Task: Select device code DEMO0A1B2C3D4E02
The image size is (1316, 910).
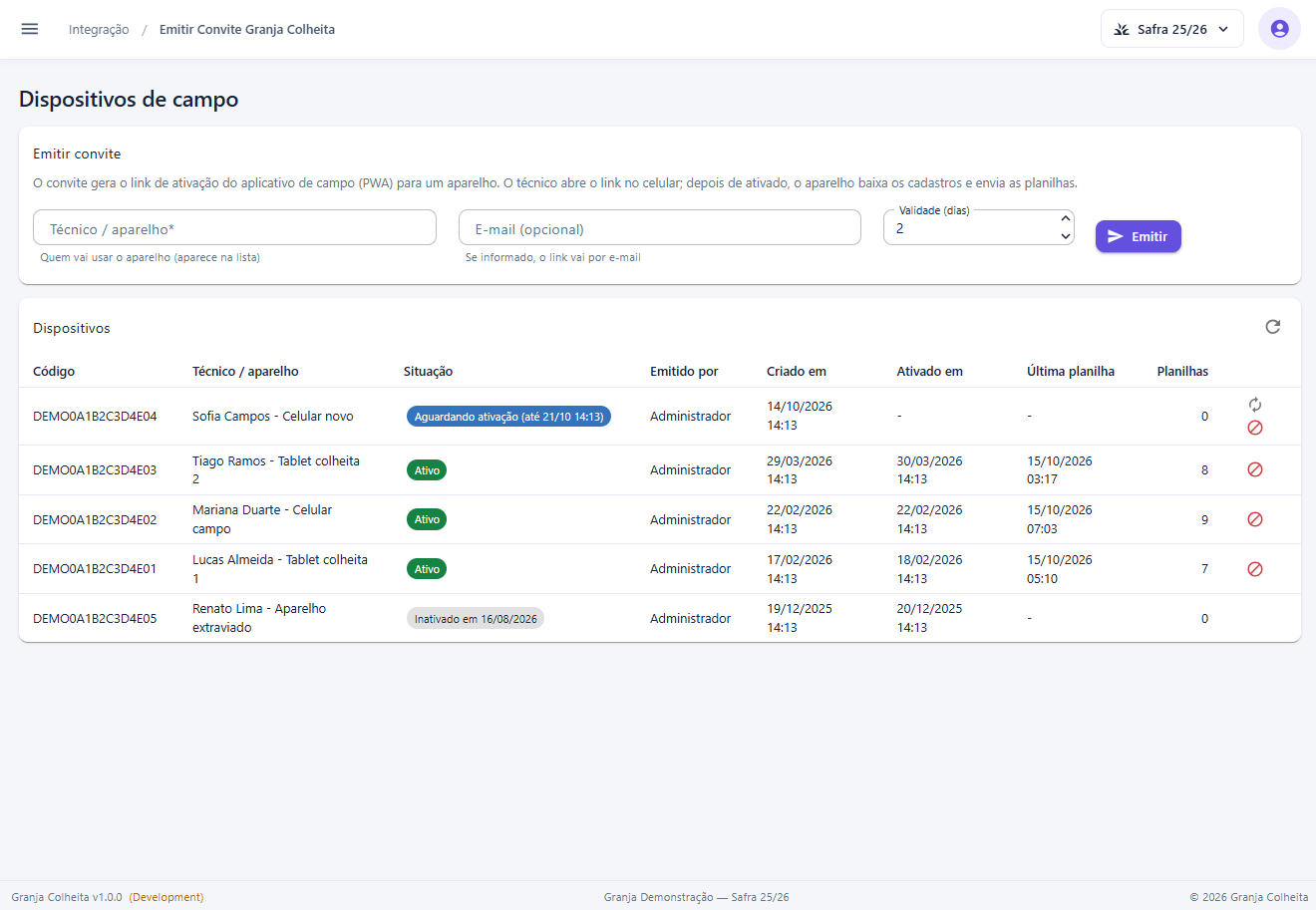Action: click(95, 520)
